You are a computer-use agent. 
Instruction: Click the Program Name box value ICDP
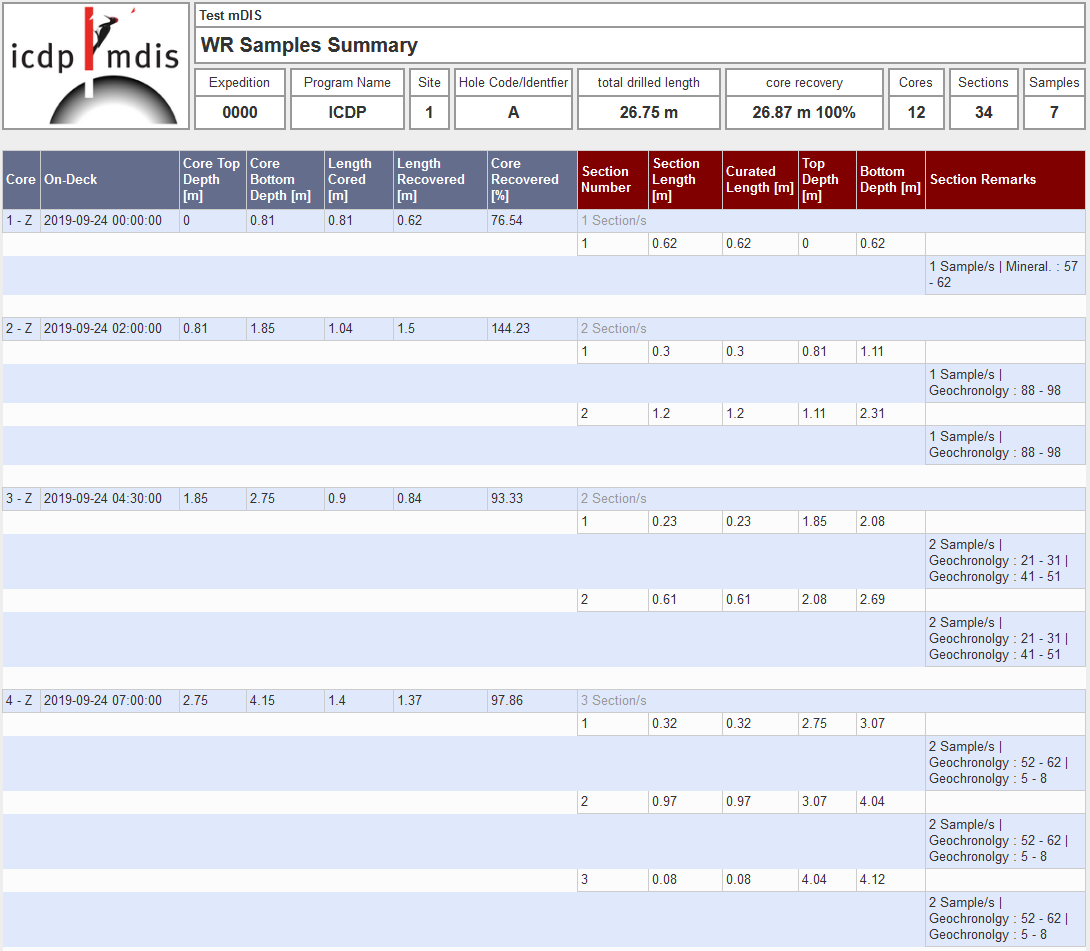(x=347, y=112)
